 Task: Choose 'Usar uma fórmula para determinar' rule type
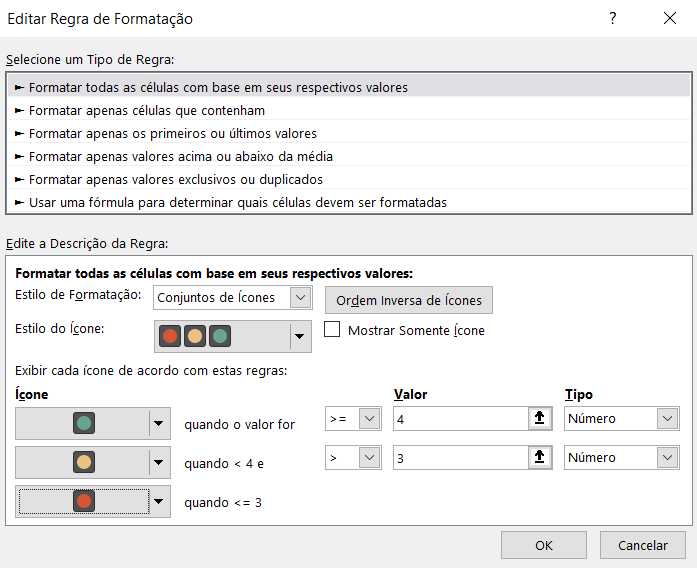[349, 203]
